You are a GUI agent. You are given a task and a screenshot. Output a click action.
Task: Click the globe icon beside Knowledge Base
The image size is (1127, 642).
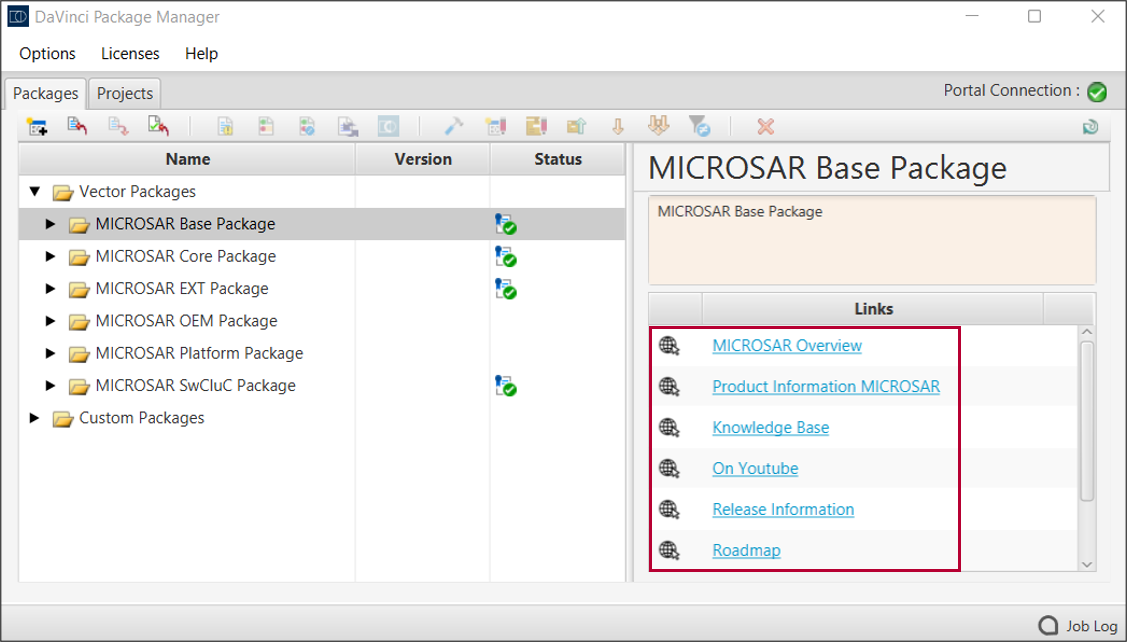click(x=669, y=428)
